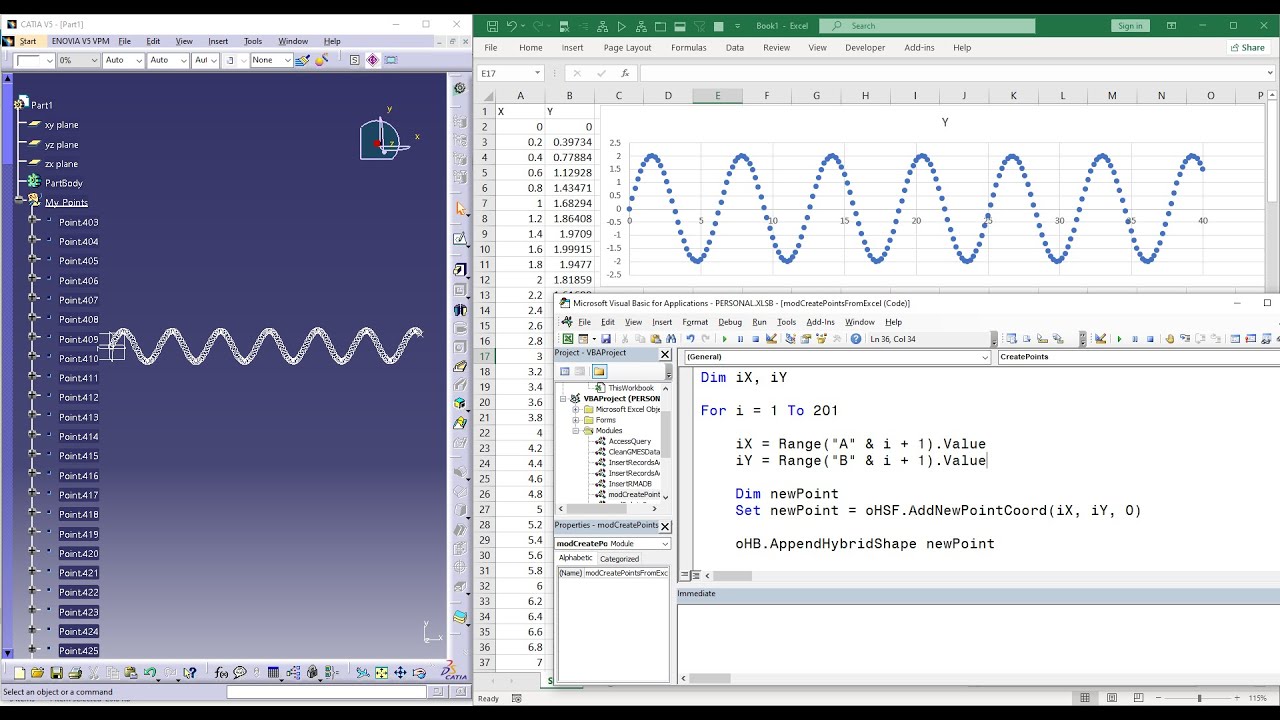This screenshot has width=1280, height=720.
Task: Click VBA Reset stop square icon
Action: (755, 339)
